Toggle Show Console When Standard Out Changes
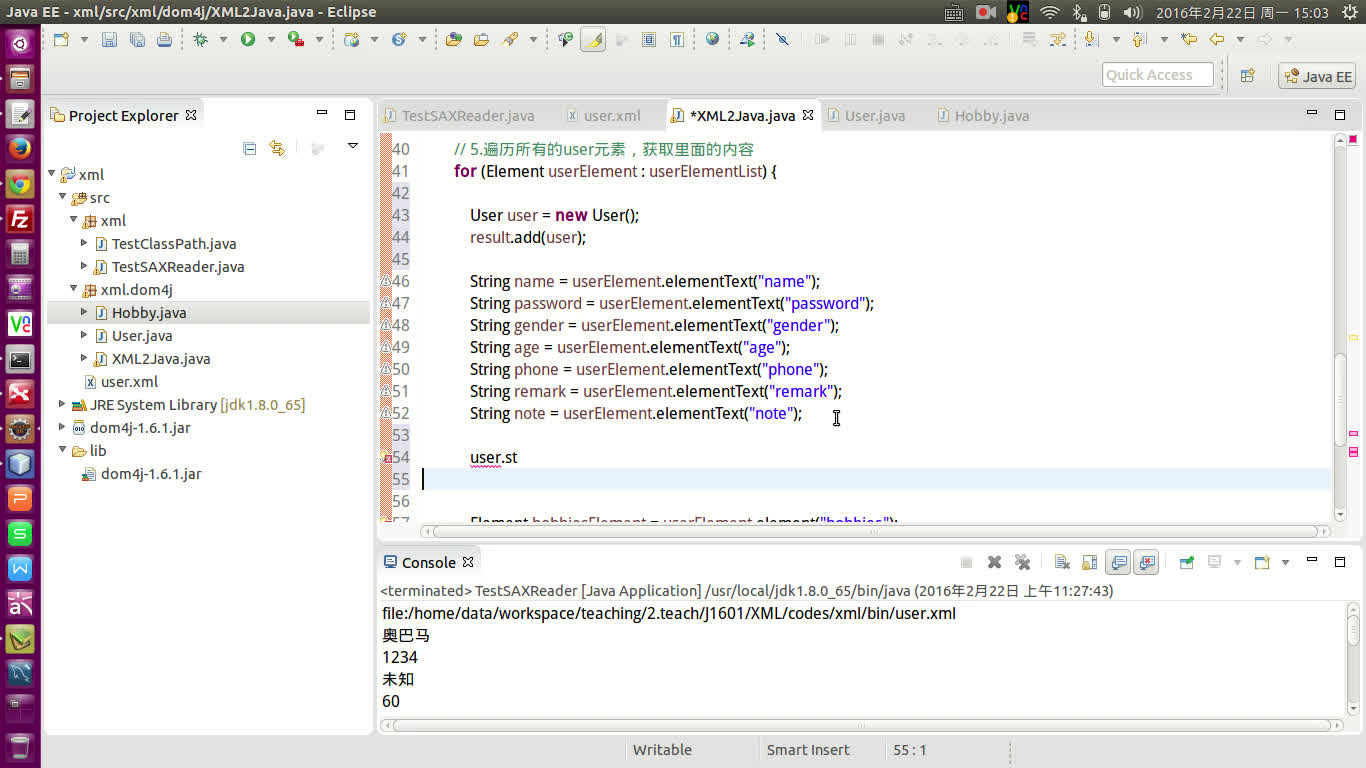The width and height of the screenshot is (1366, 768). (1119, 561)
